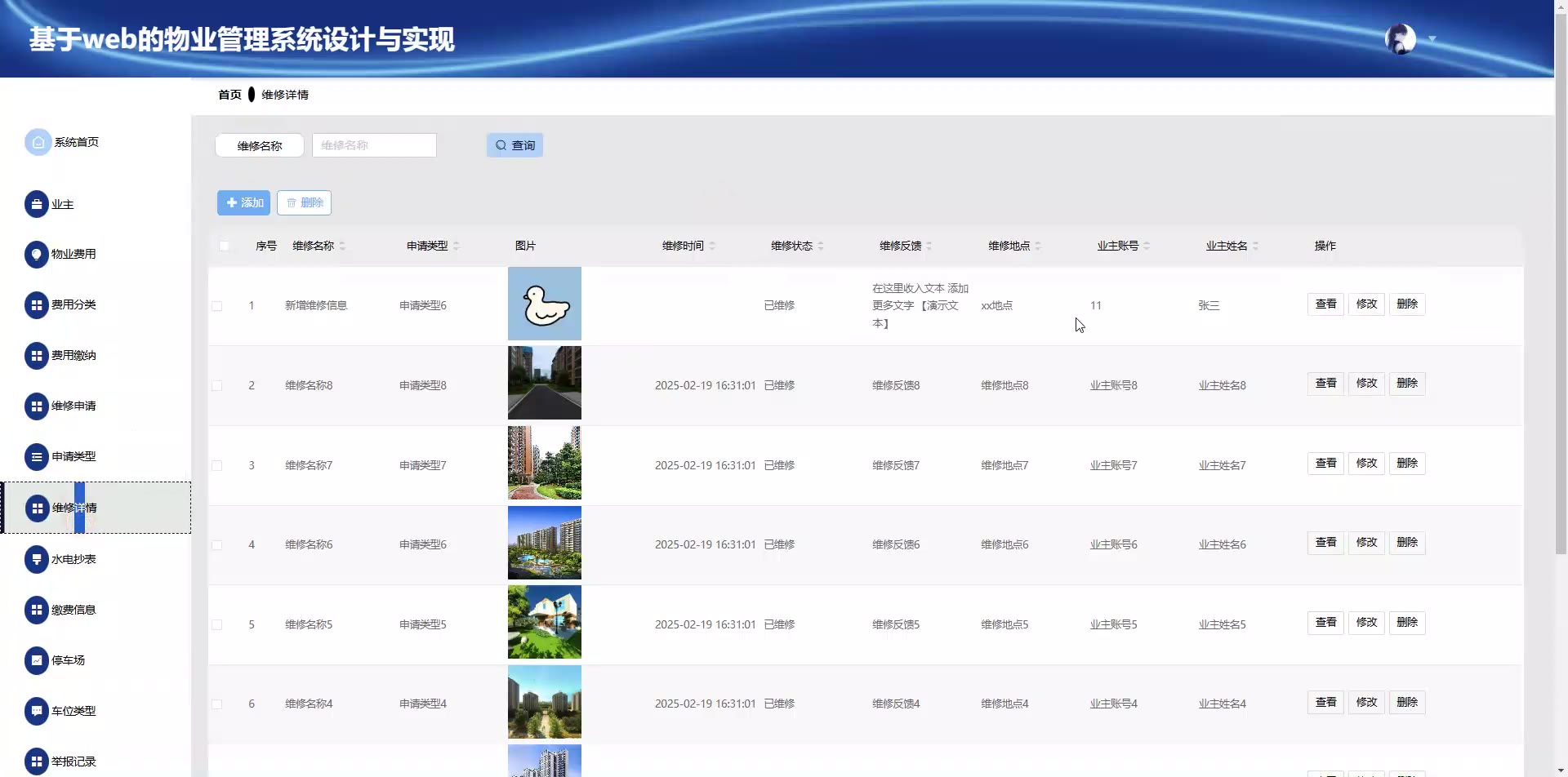Click the blue 添加 button
This screenshot has width=1568, height=777.
pos(243,203)
